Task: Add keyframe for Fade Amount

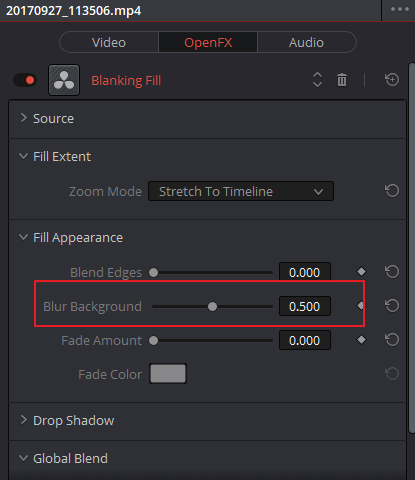Action: click(x=361, y=340)
